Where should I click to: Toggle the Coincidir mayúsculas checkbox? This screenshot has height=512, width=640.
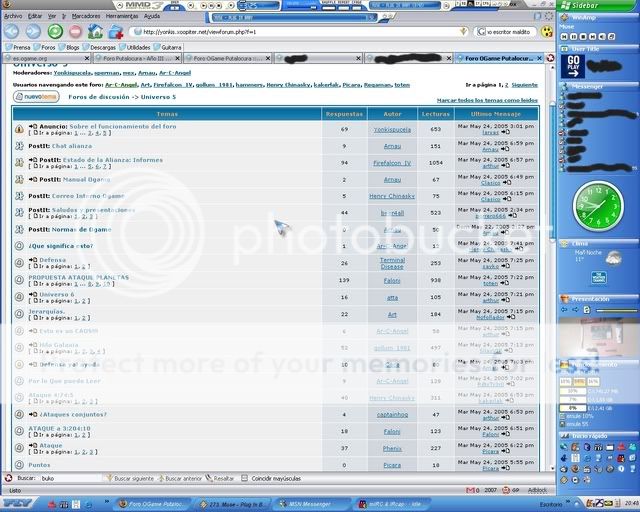(x=244, y=478)
